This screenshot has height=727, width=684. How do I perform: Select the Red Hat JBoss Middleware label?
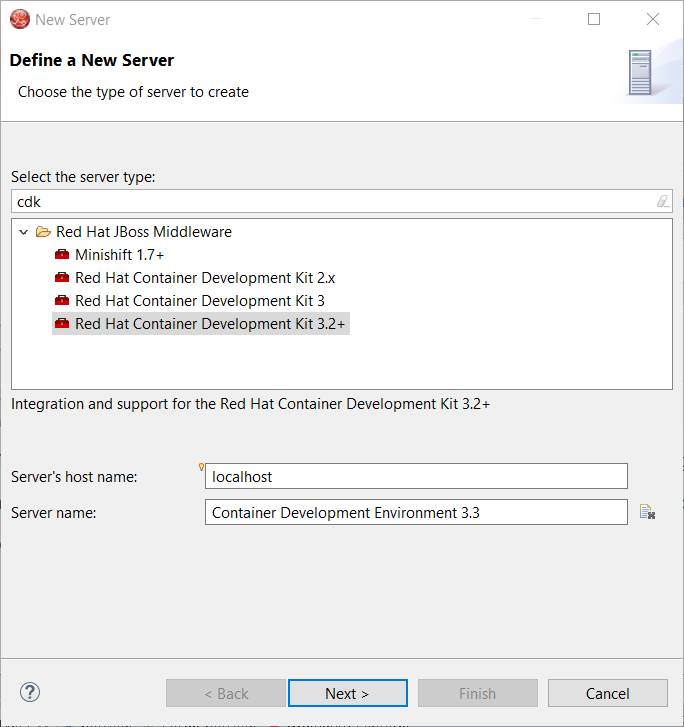(x=143, y=232)
